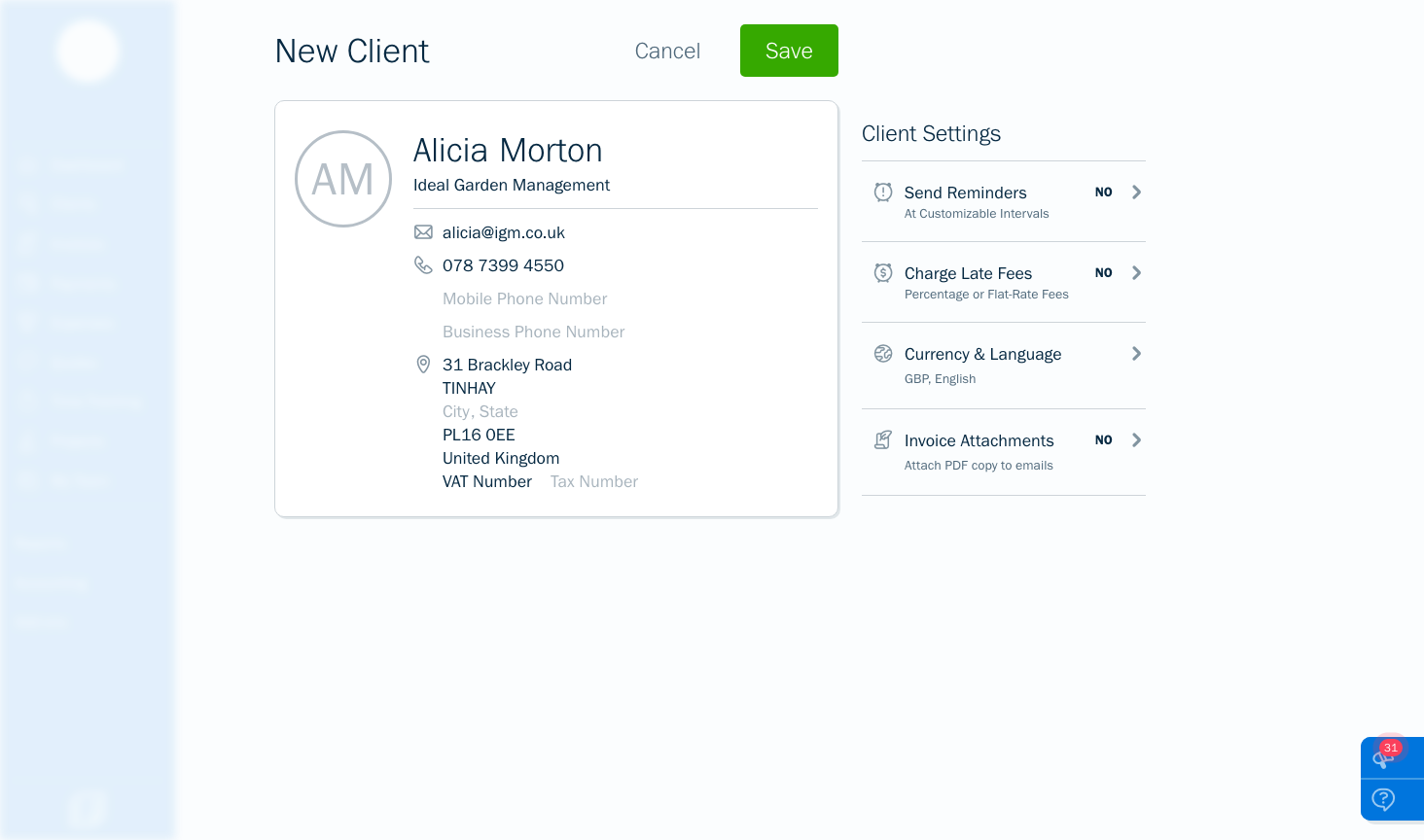Cancel creating the new client
This screenshot has width=1424, height=840.
click(667, 51)
